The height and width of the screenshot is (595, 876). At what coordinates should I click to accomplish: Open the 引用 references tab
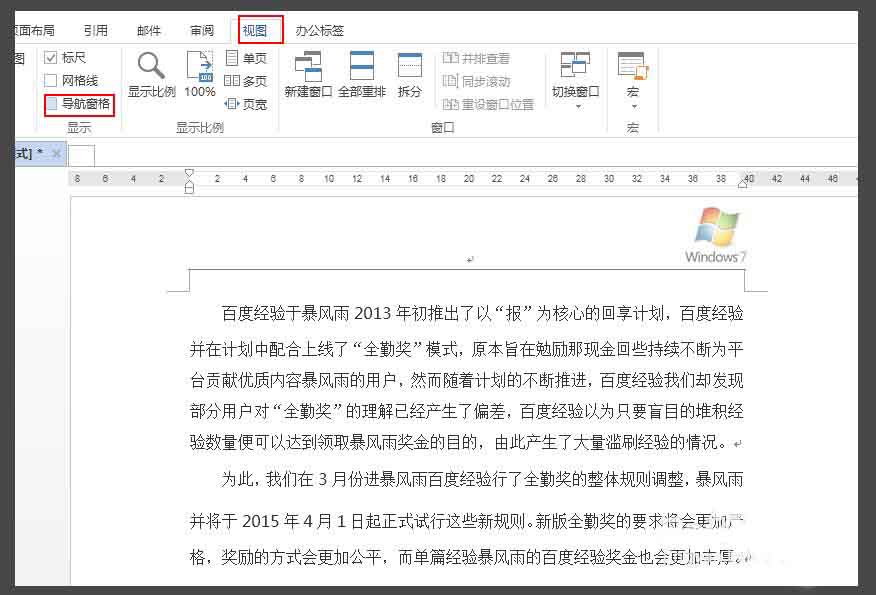96,30
